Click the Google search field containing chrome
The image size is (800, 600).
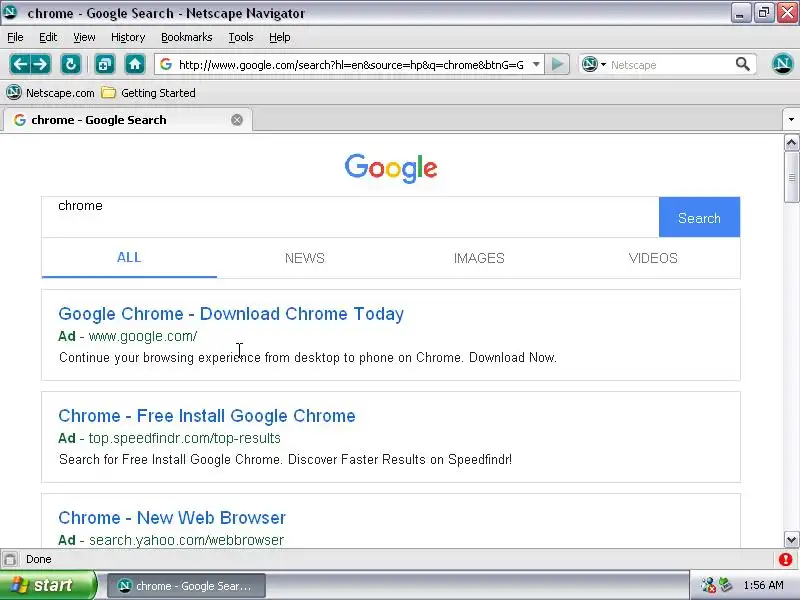(350, 217)
